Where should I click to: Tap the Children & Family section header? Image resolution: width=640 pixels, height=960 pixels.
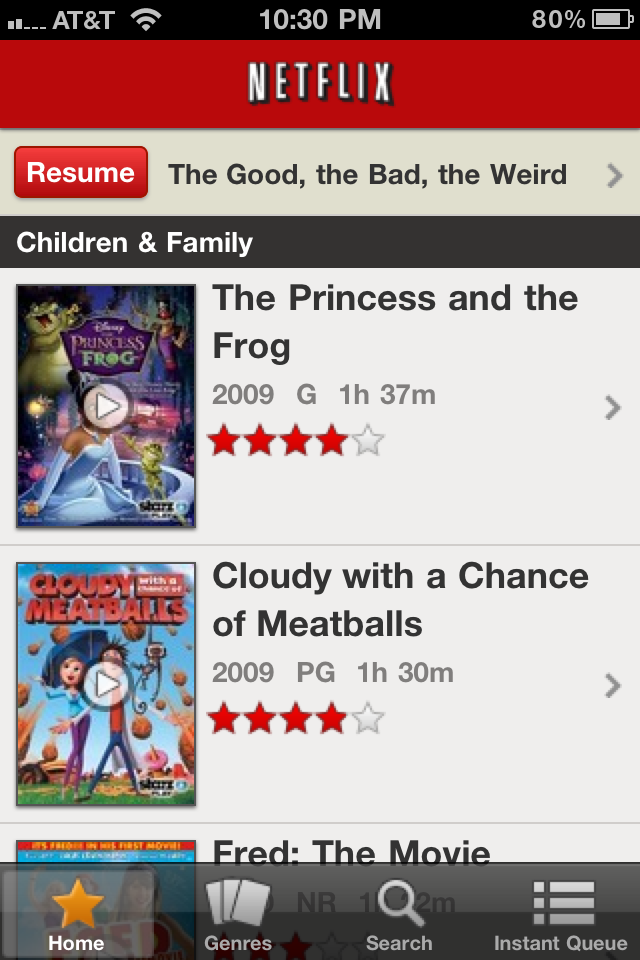(135, 243)
